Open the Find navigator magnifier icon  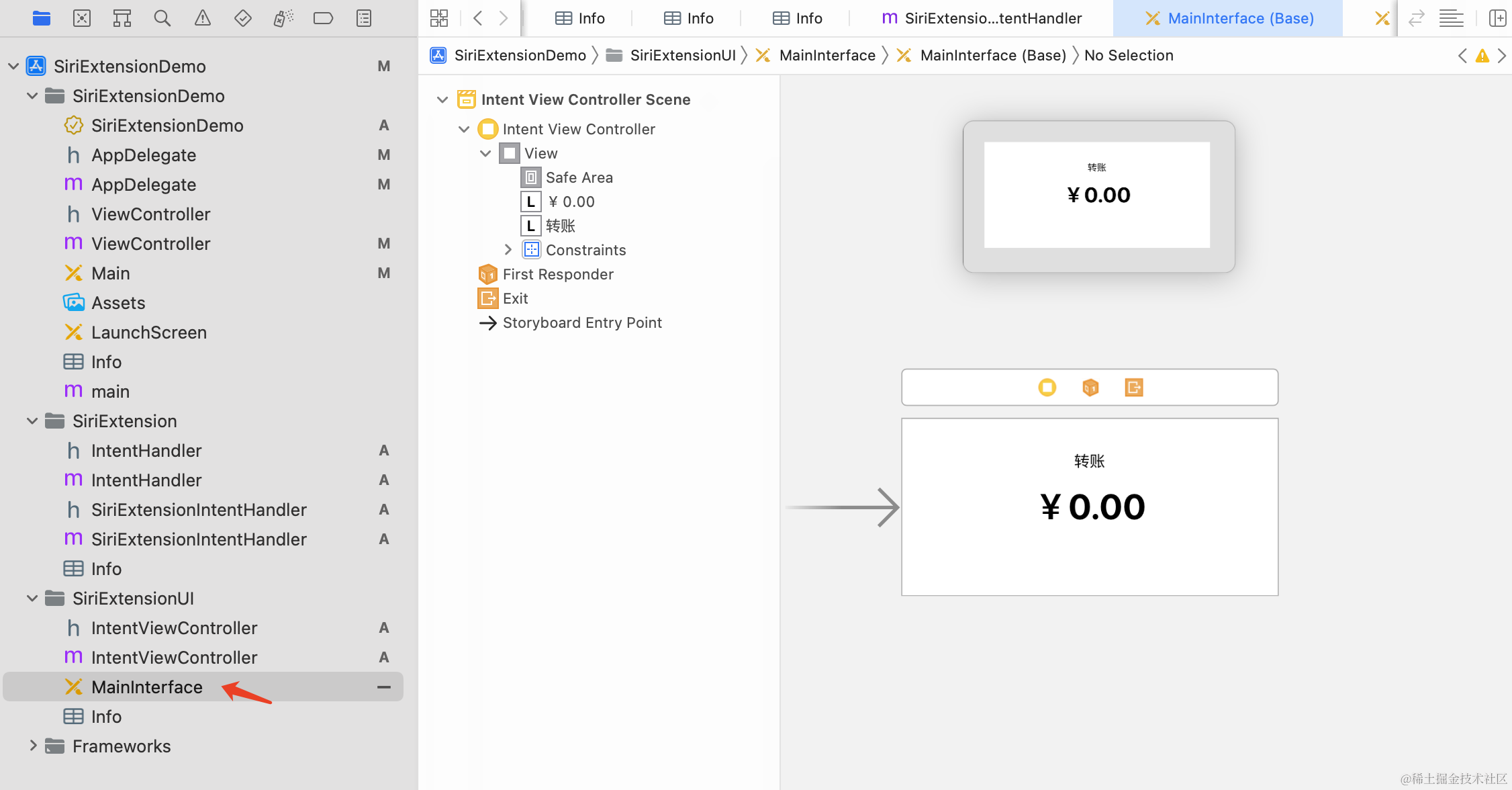click(162, 18)
